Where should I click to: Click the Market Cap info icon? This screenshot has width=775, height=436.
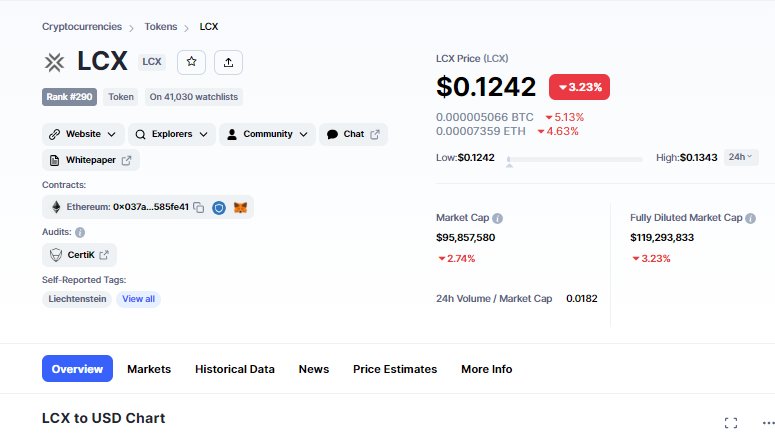pos(498,218)
